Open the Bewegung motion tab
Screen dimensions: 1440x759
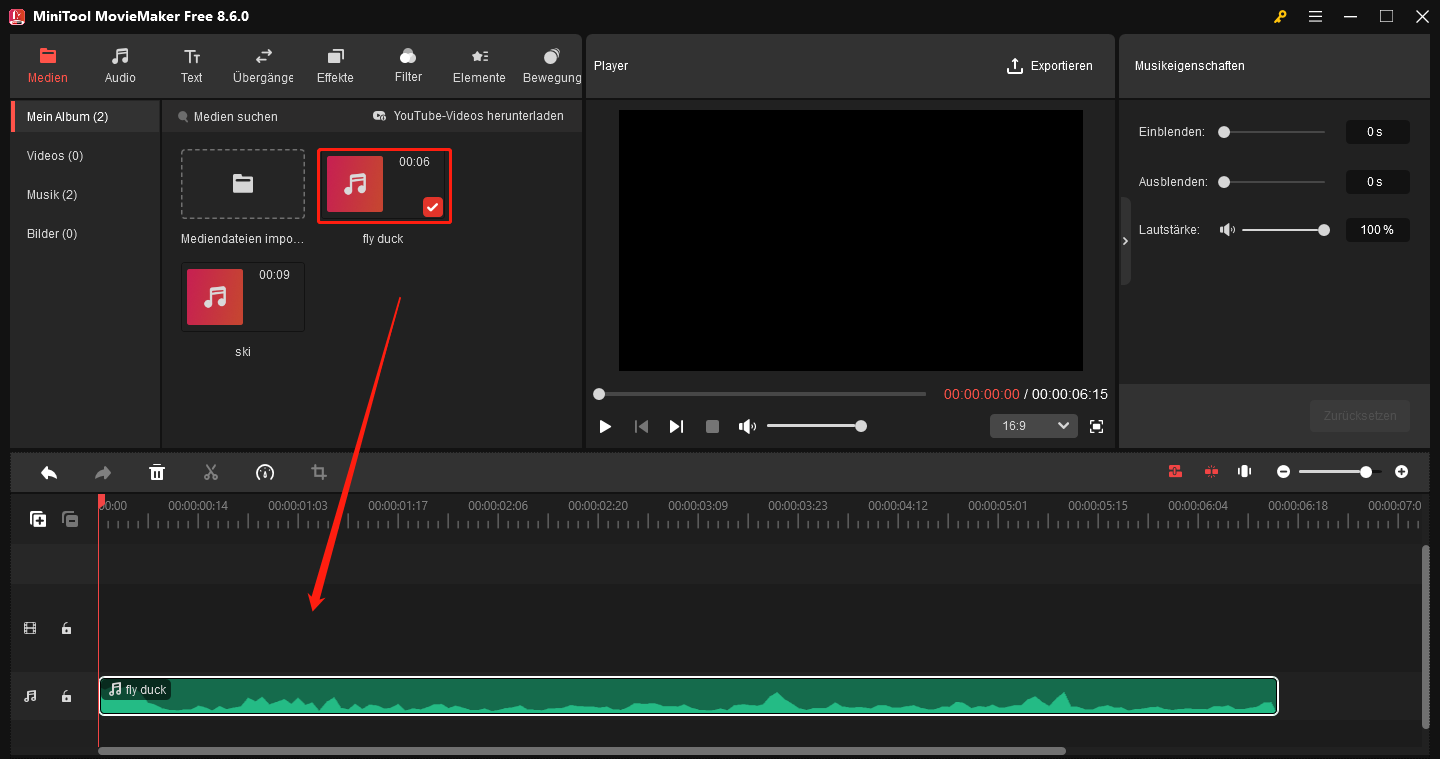click(x=552, y=65)
